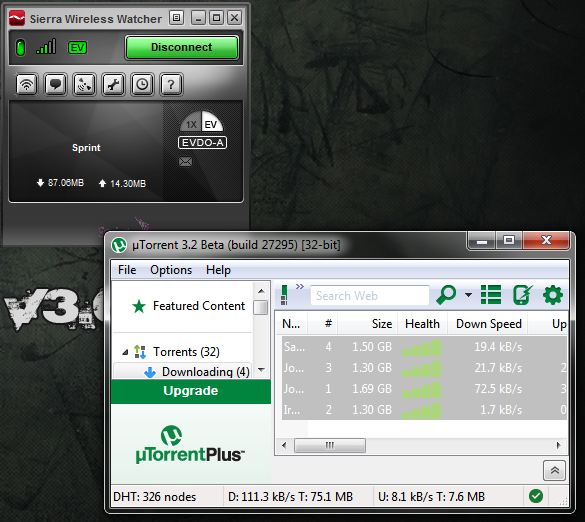Open wrench settings icon in Watcher

113,84
